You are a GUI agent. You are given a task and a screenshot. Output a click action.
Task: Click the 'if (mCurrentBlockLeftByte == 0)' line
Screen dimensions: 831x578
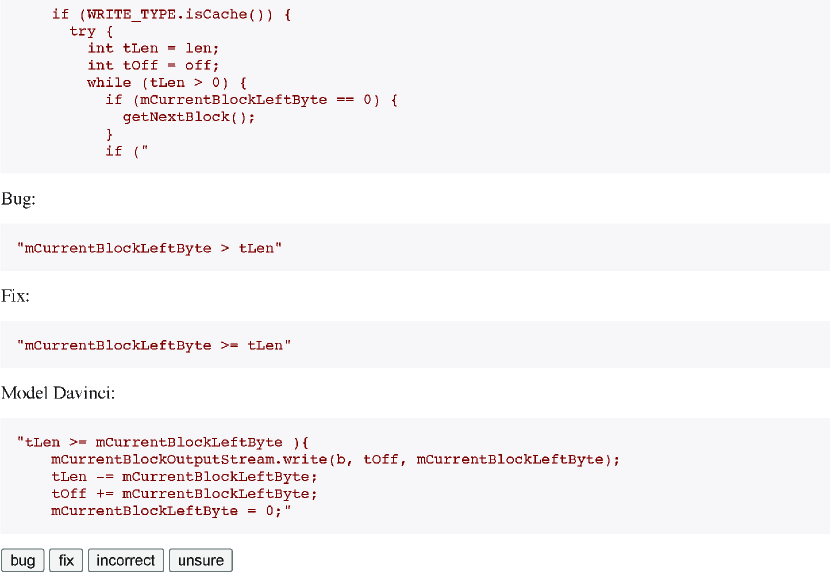click(x=252, y=99)
